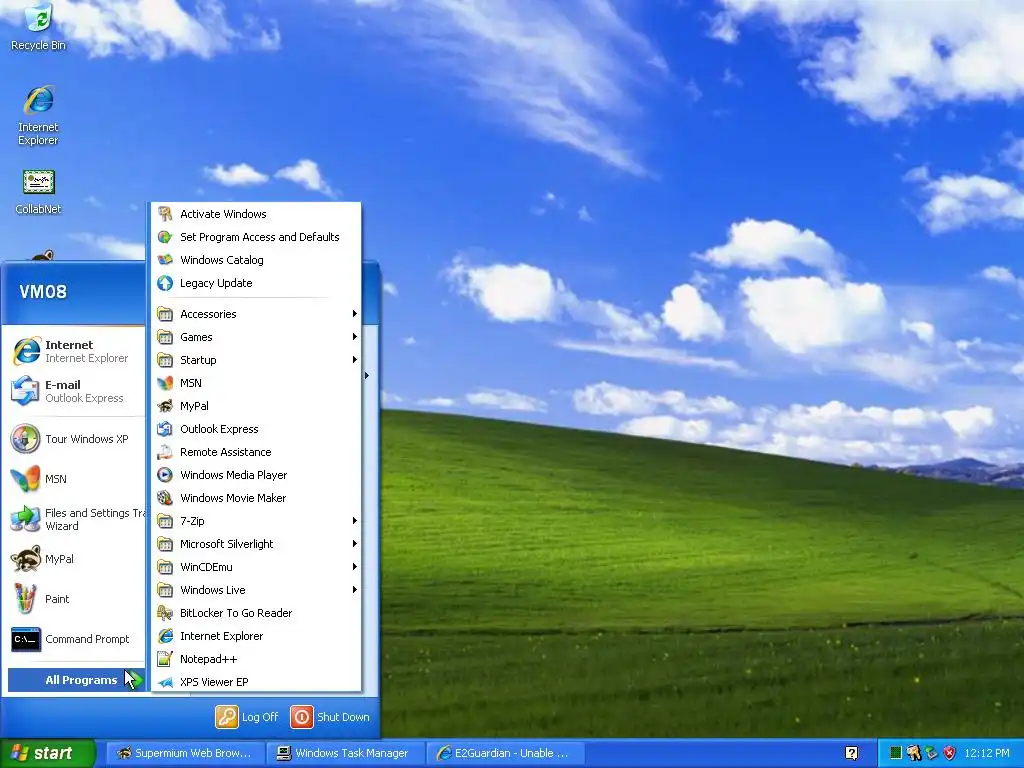Launch Legacy Update from All Programs
This screenshot has height=768, width=1024.
pyautogui.click(x=256, y=283)
